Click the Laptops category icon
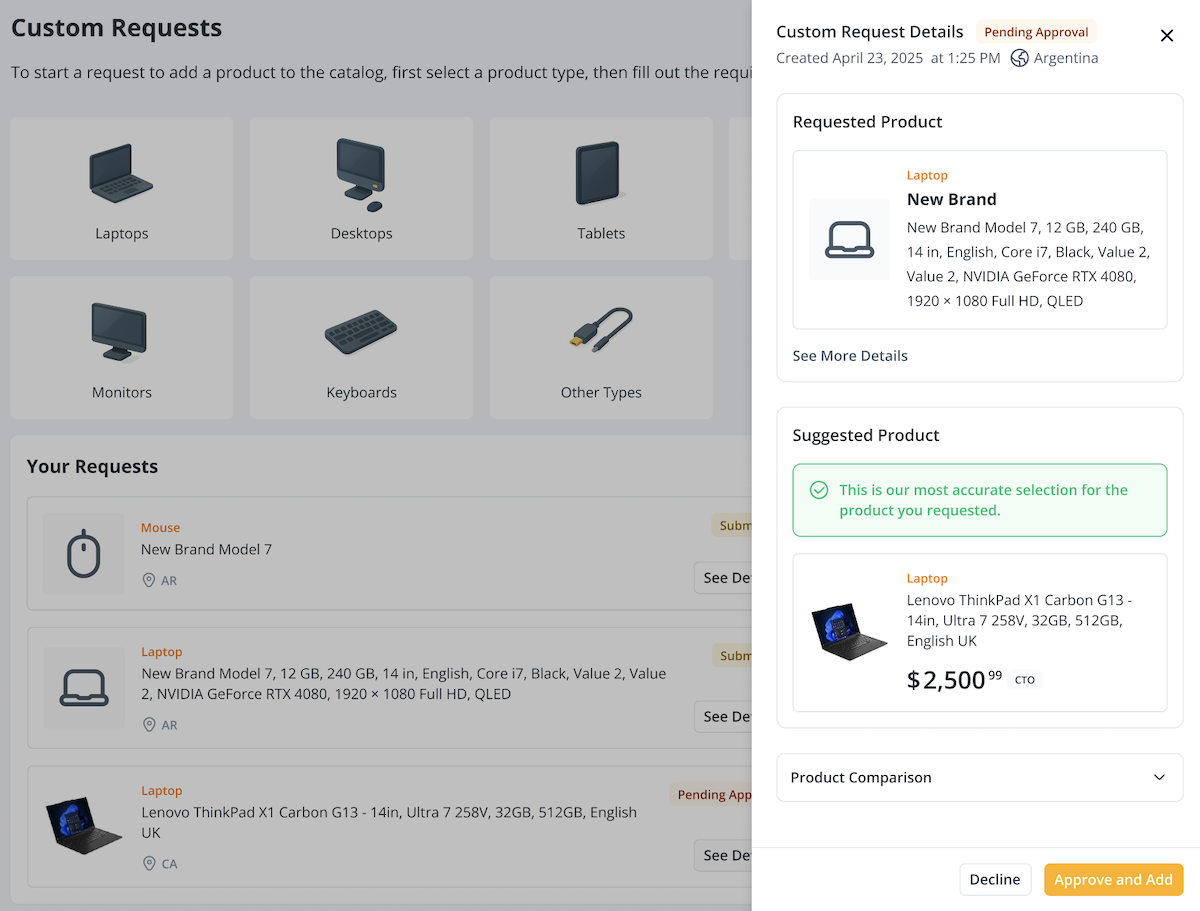This screenshot has width=1200, height=911. click(x=121, y=174)
